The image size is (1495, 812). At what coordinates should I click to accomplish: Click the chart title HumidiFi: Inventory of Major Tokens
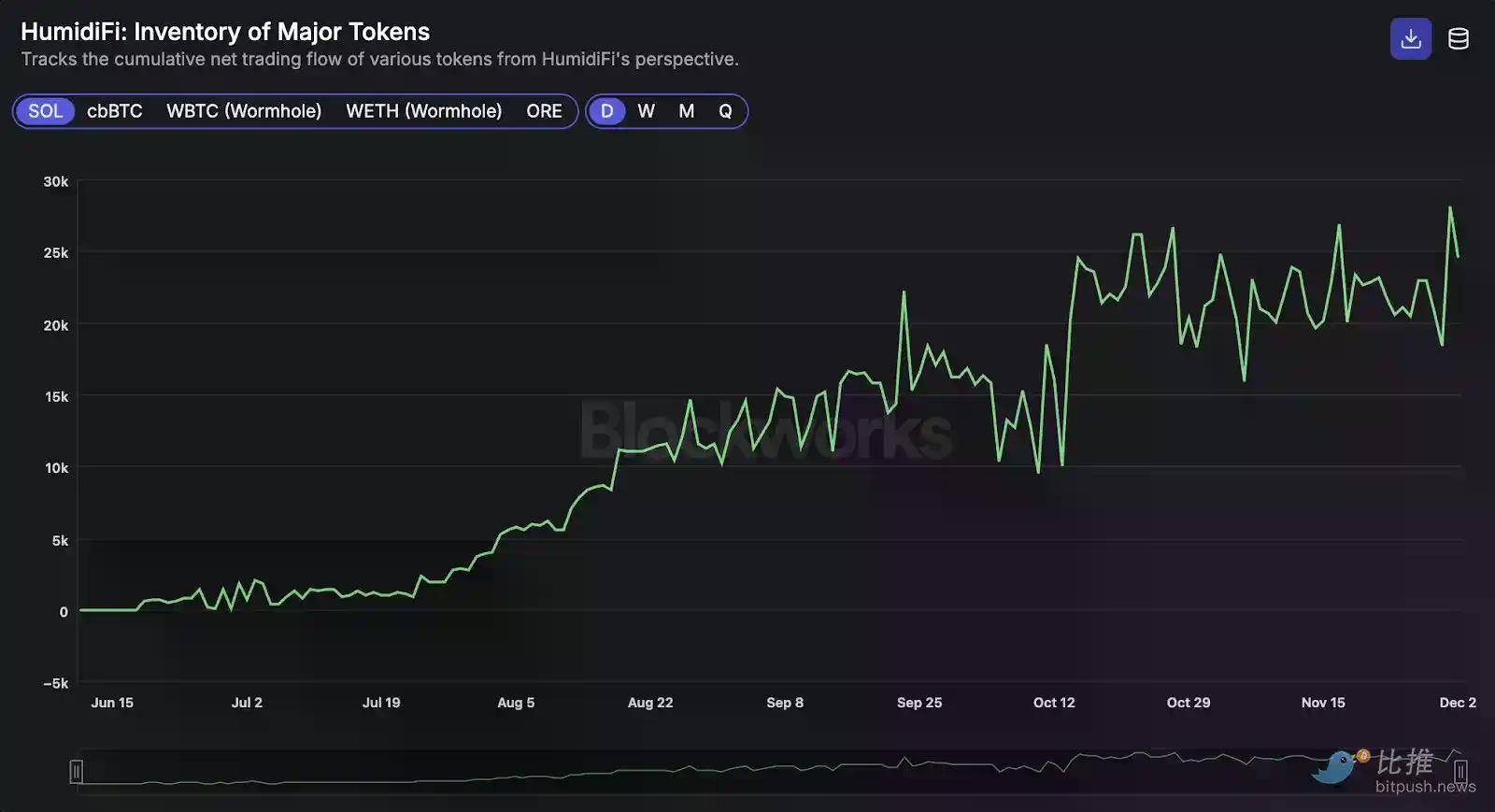[x=225, y=32]
